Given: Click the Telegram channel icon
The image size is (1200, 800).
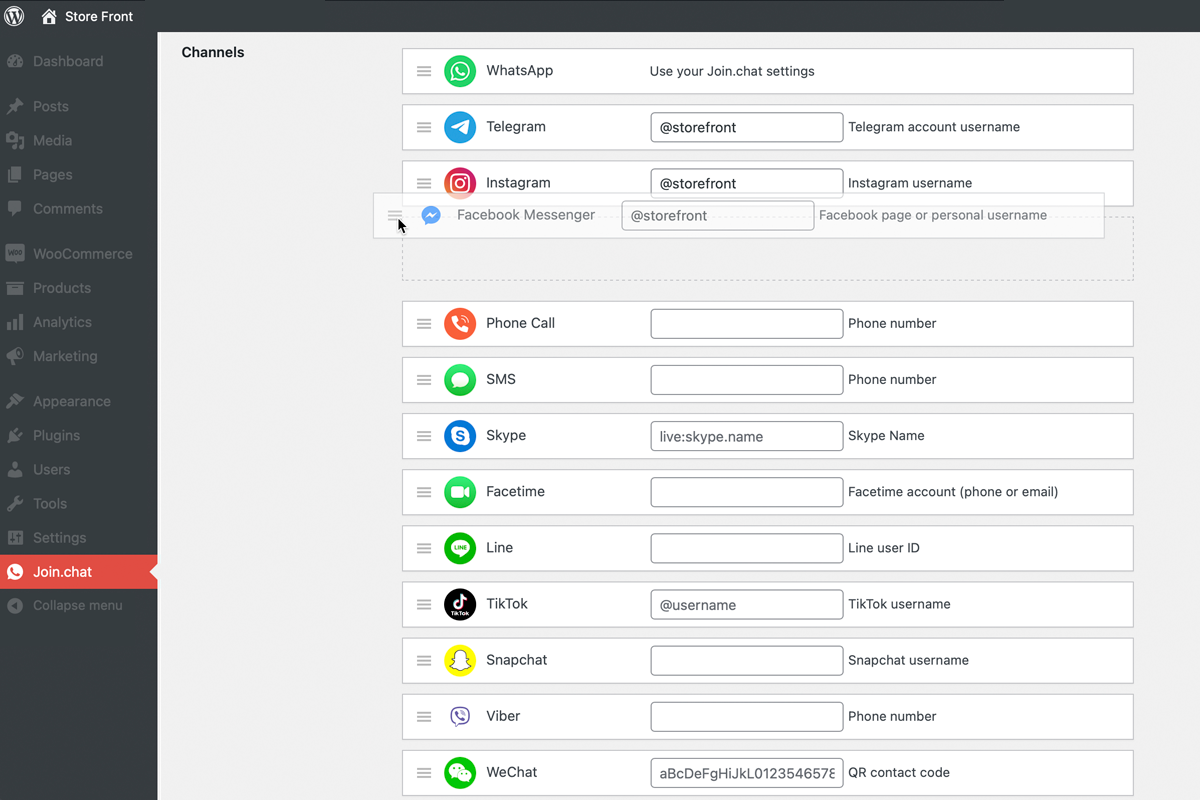Looking at the screenshot, I should click(460, 127).
